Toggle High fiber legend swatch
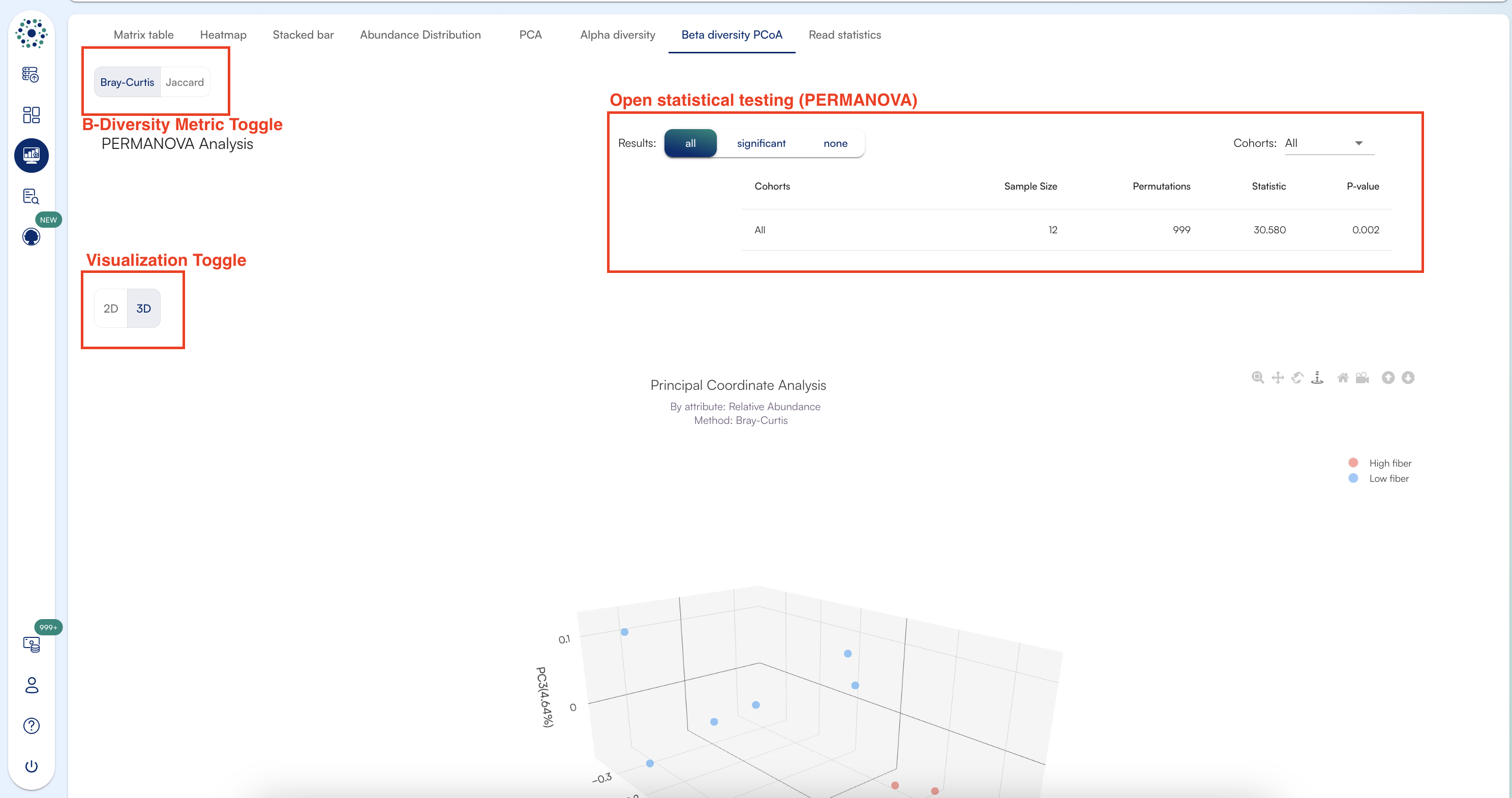 [1353, 463]
